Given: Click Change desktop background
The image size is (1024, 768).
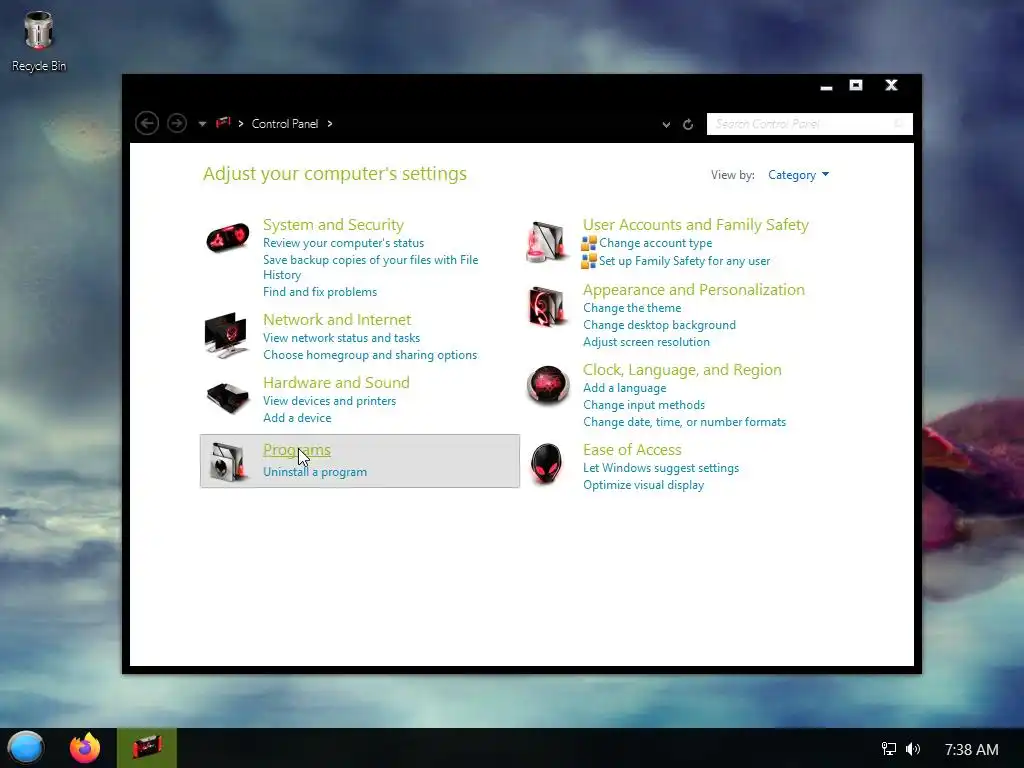Looking at the screenshot, I should click(659, 325).
